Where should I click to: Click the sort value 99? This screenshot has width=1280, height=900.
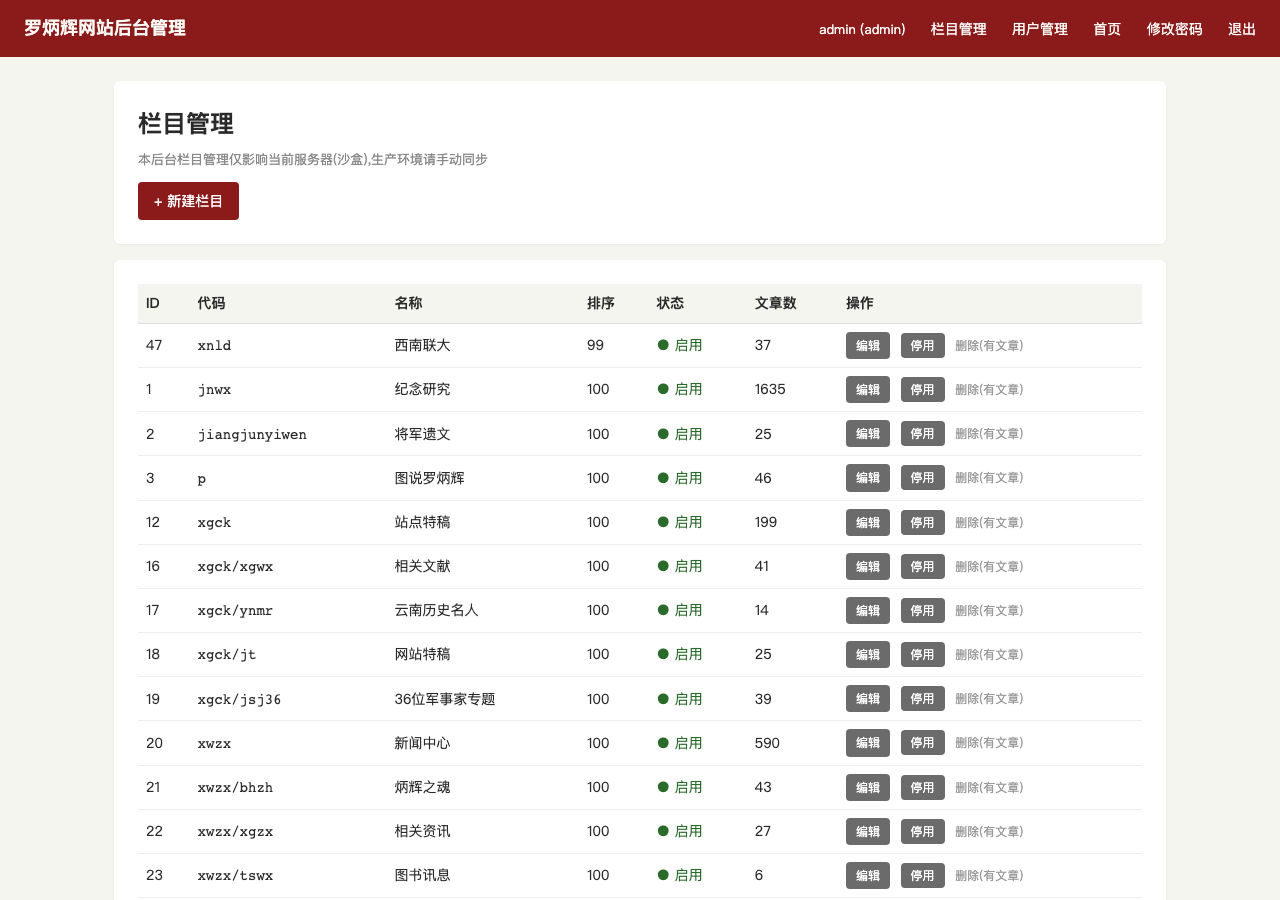595,345
